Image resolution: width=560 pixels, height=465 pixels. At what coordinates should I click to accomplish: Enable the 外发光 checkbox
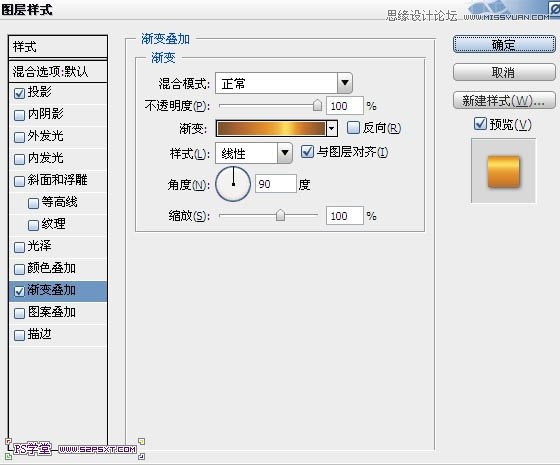point(19,137)
